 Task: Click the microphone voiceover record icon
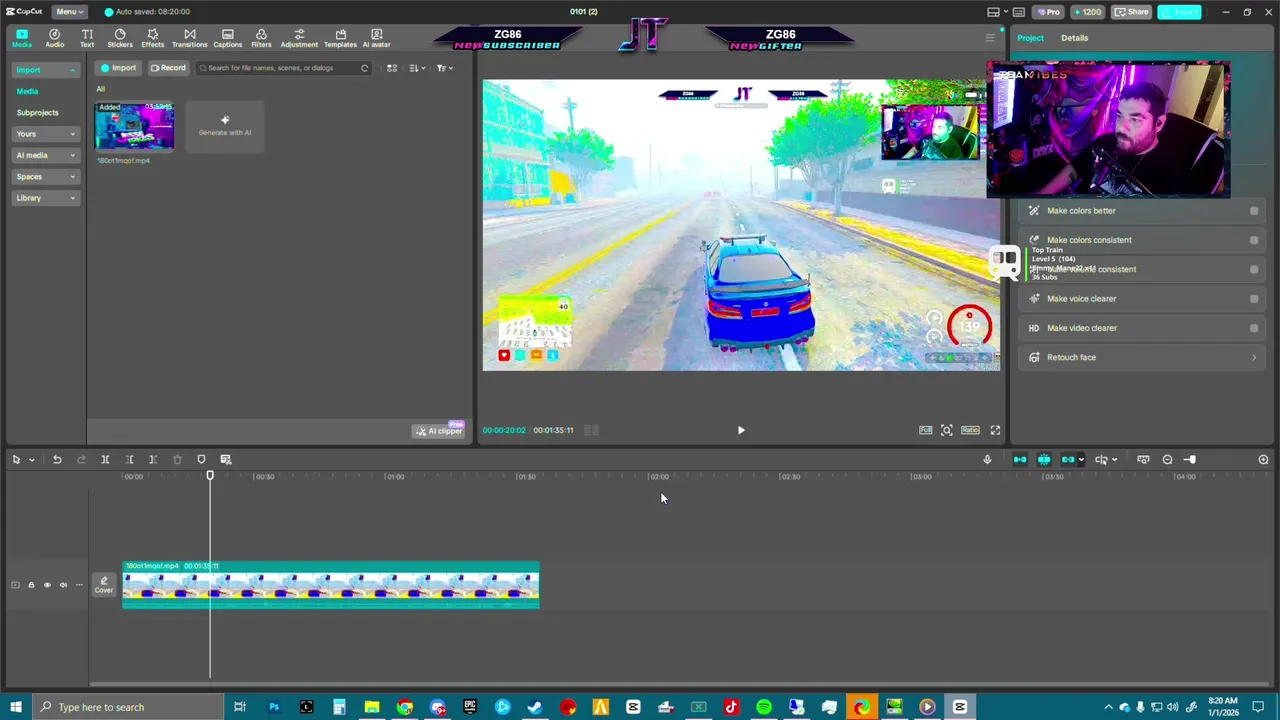(987, 459)
